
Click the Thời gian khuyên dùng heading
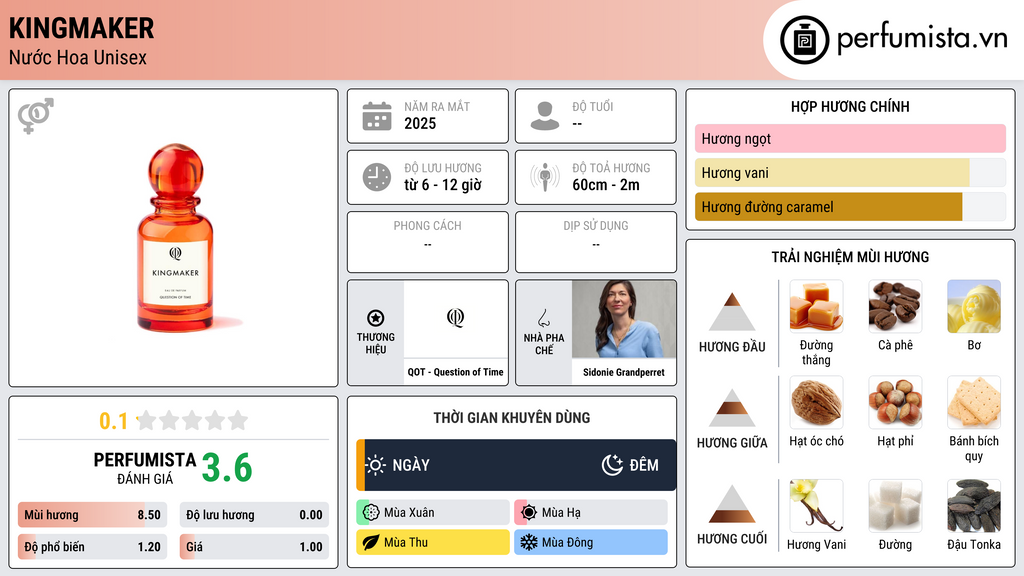[x=512, y=418]
